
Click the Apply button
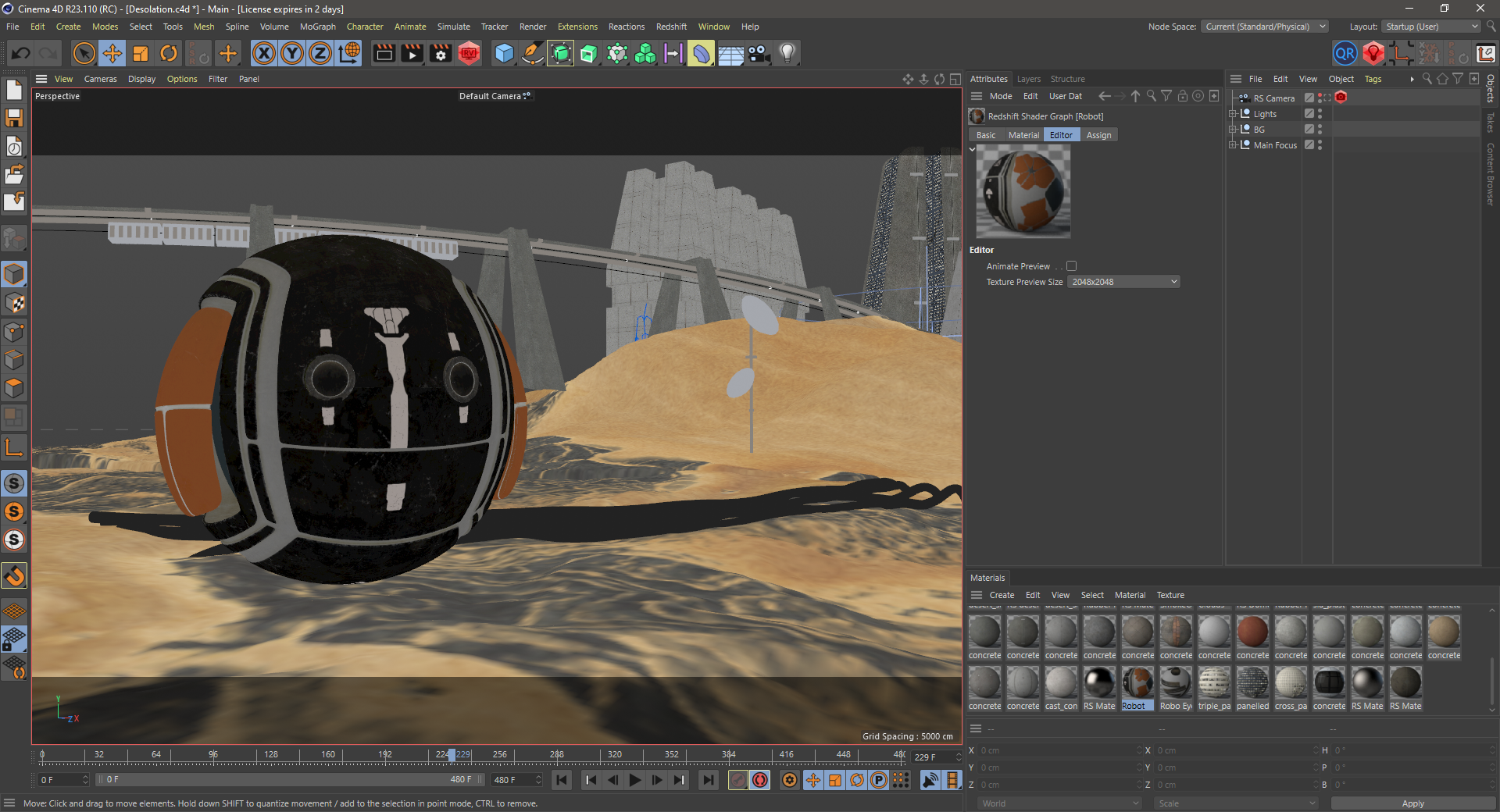1412,803
